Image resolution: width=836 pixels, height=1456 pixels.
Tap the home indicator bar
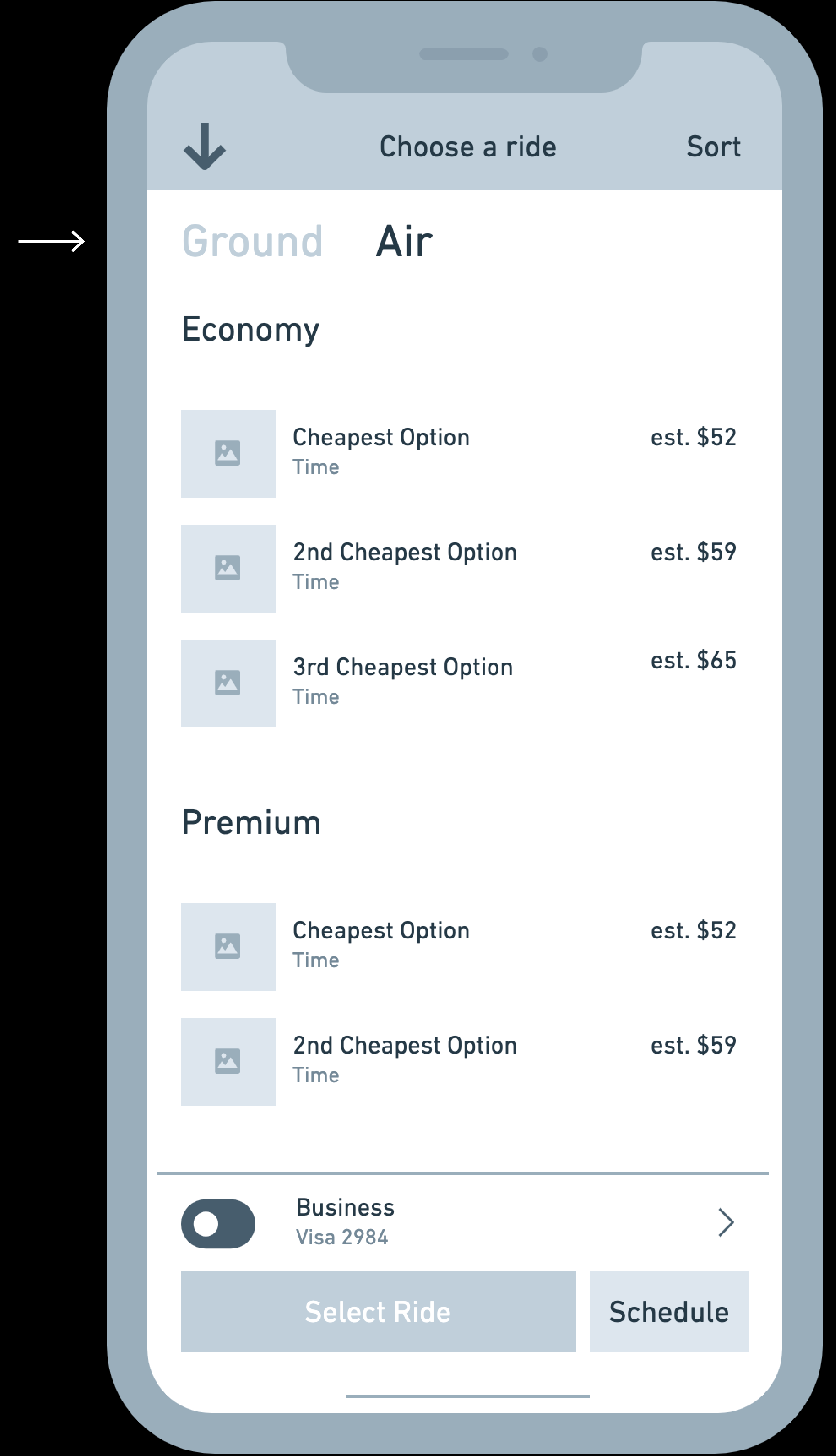point(467,1396)
